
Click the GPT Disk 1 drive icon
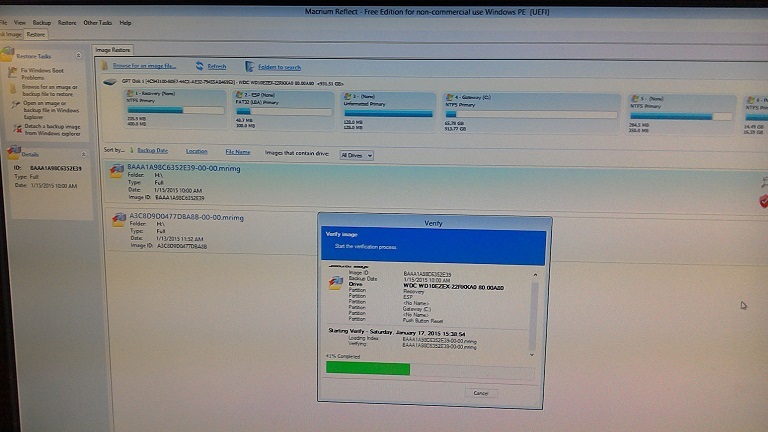(110, 82)
